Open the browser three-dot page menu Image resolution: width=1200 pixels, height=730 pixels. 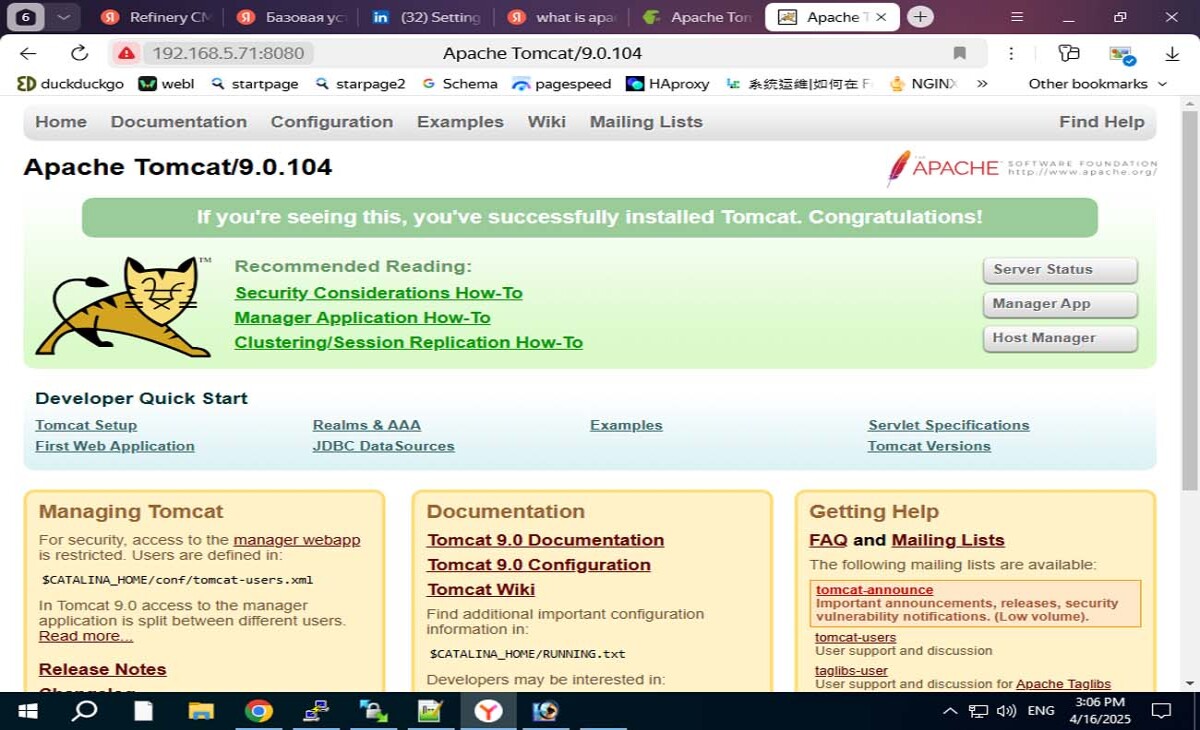[x=1011, y=54]
